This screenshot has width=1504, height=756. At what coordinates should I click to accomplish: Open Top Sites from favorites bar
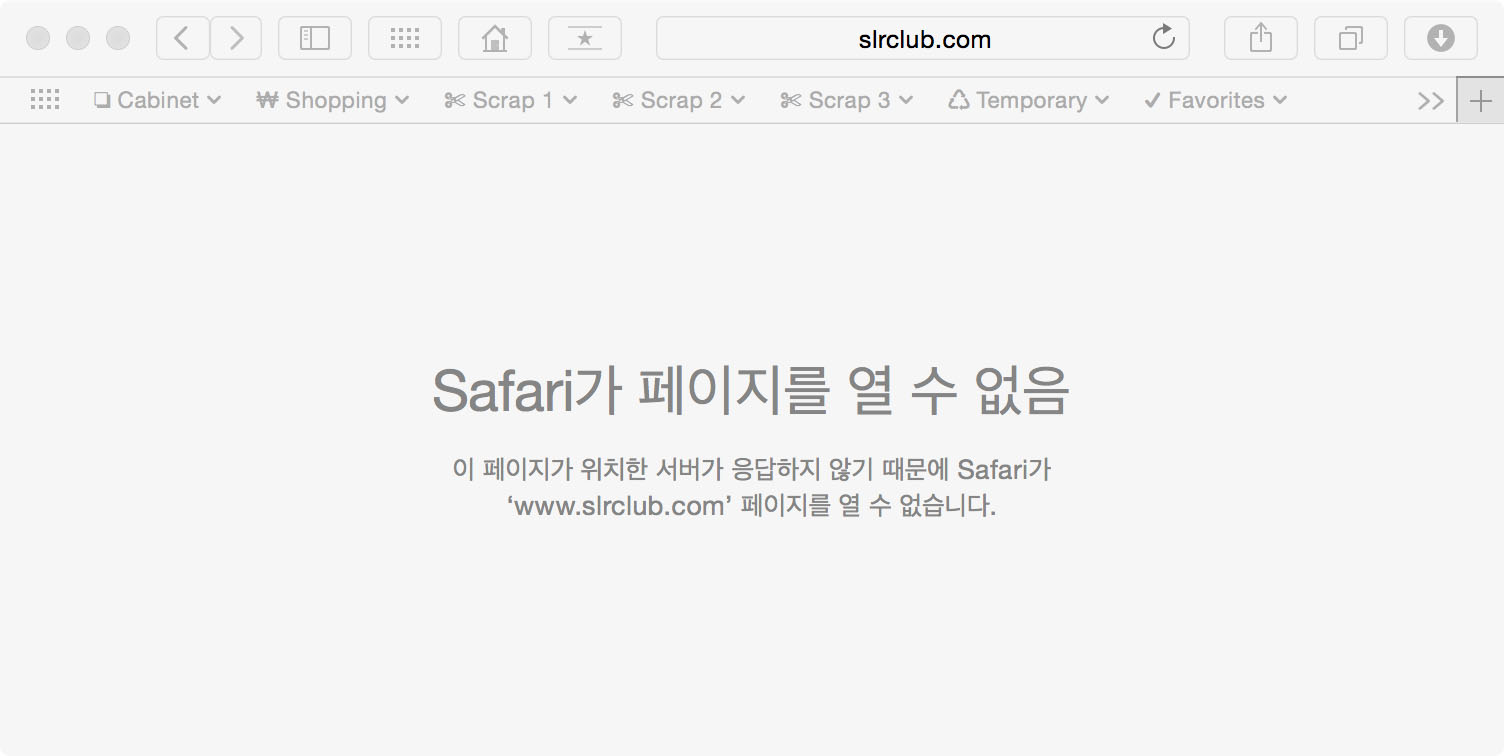(45, 100)
